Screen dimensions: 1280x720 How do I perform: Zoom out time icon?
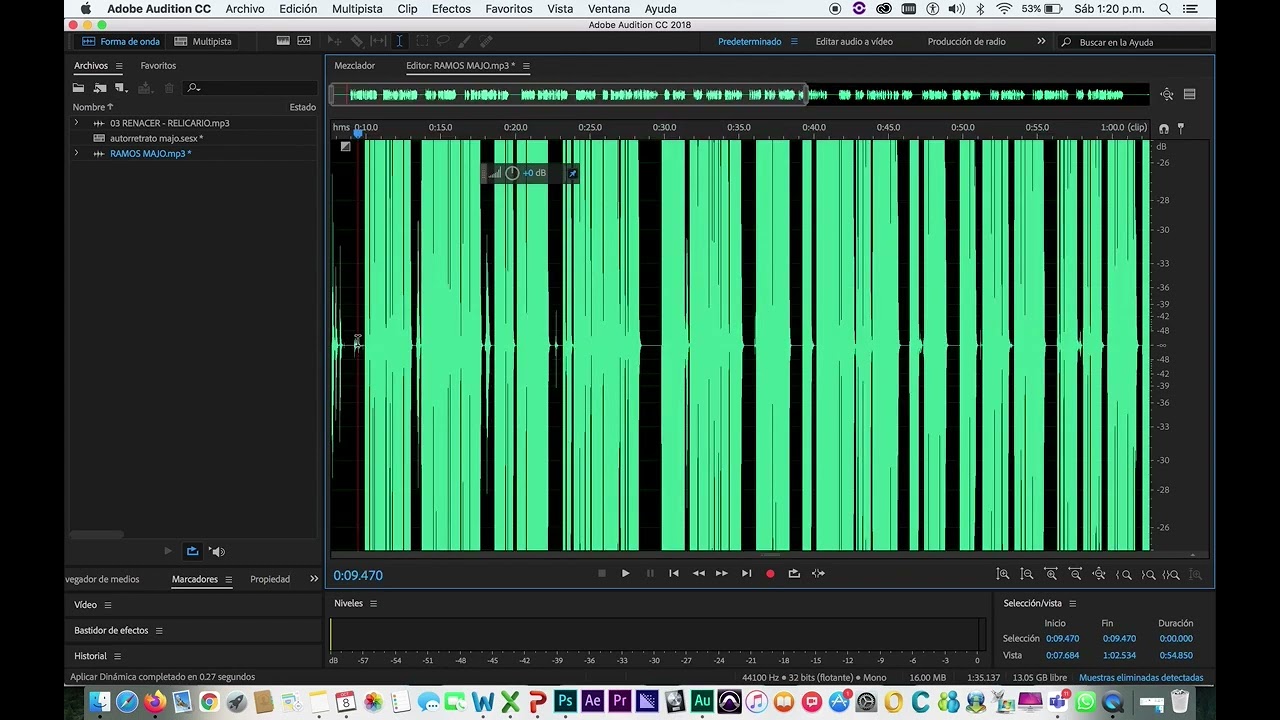[x=1075, y=574]
